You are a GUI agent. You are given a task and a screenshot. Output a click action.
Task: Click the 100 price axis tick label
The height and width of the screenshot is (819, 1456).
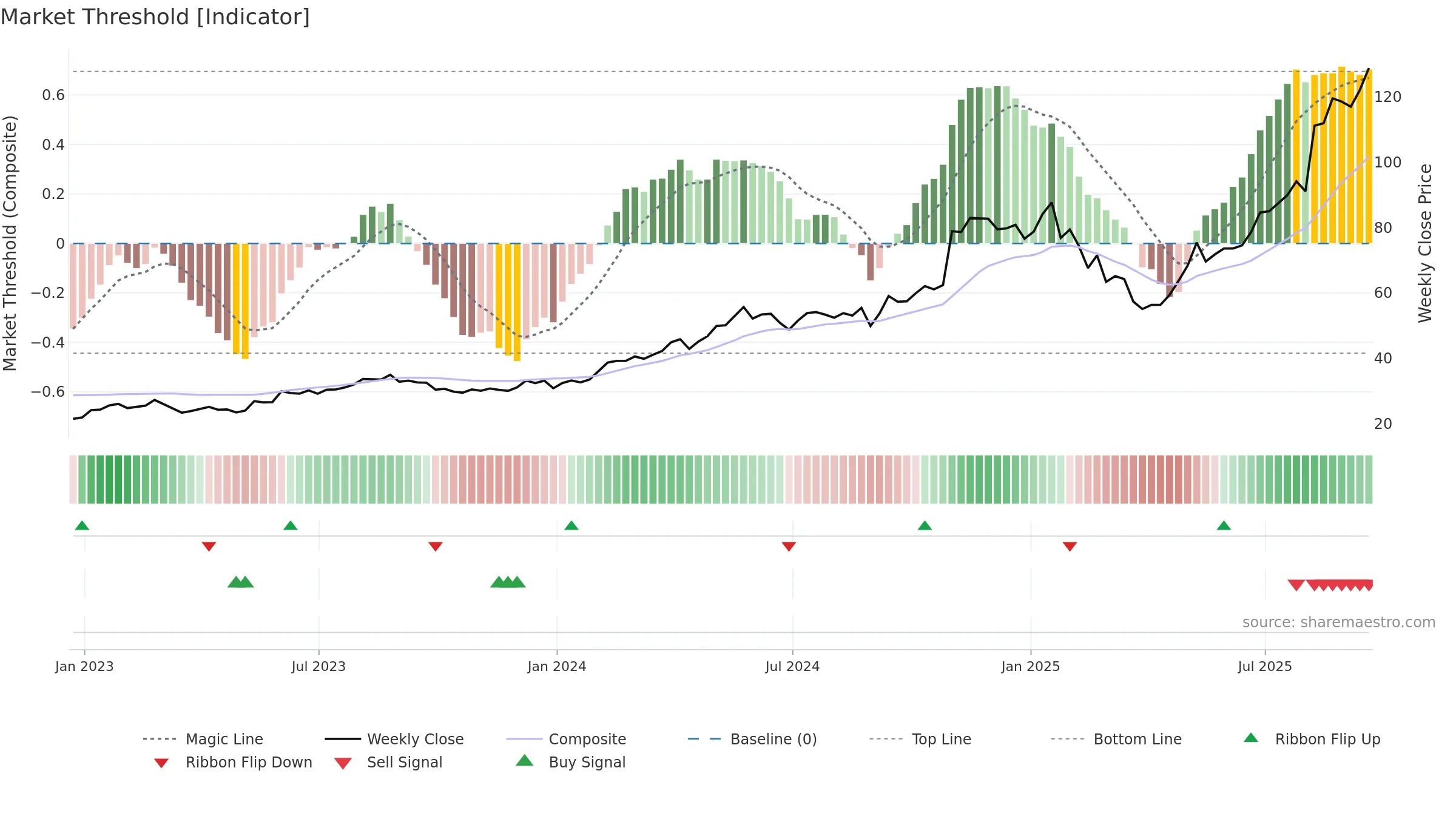pos(1388,163)
